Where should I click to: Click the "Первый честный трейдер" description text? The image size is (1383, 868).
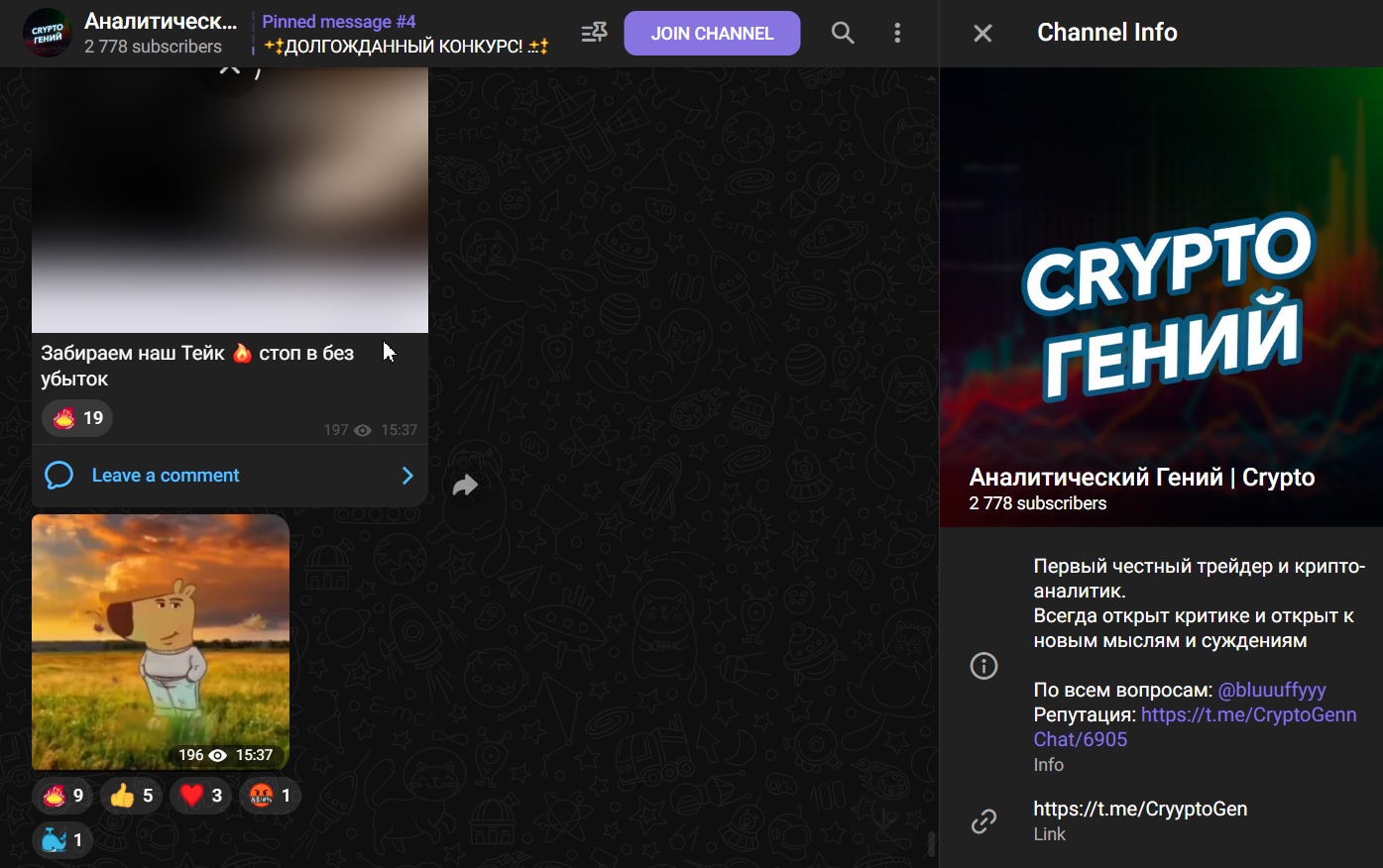[1200, 603]
